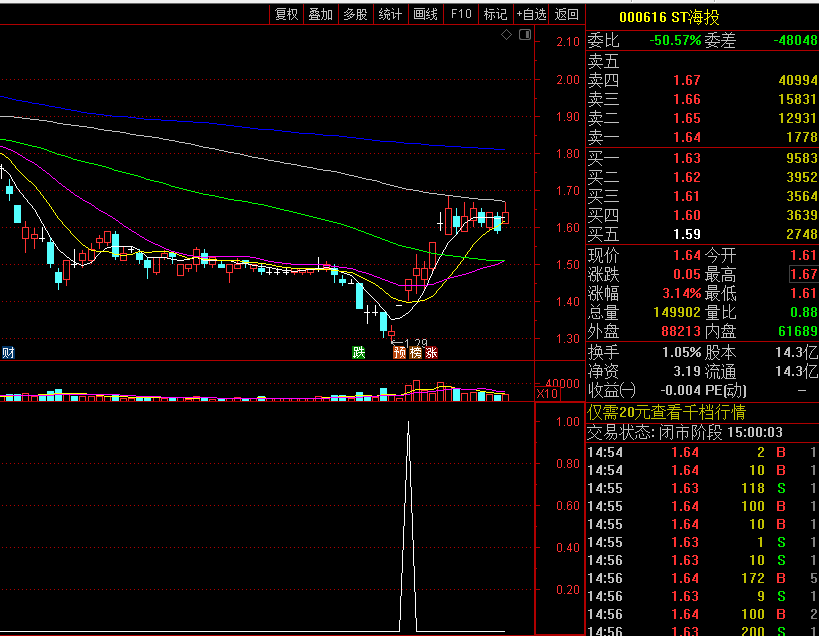819x636 pixels.
Task: Click the 净资 value 3.19
Action: (x=687, y=372)
